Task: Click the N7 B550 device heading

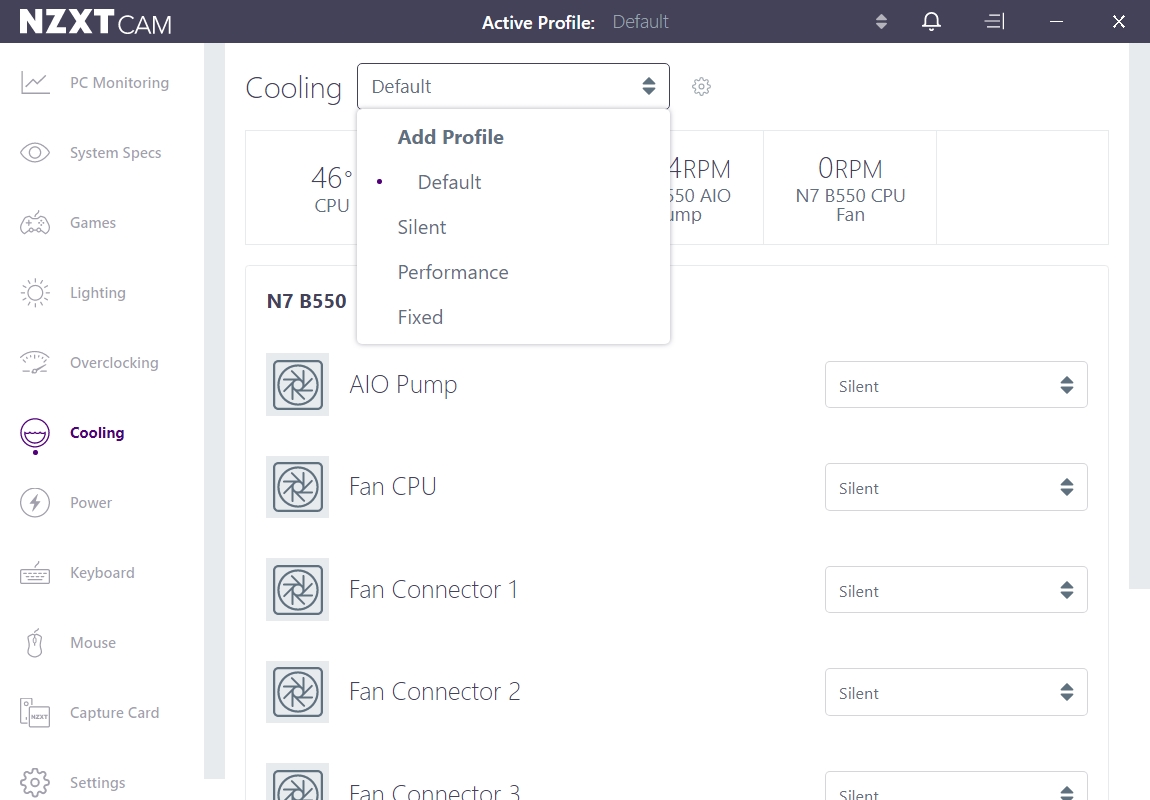Action: coord(307,301)
